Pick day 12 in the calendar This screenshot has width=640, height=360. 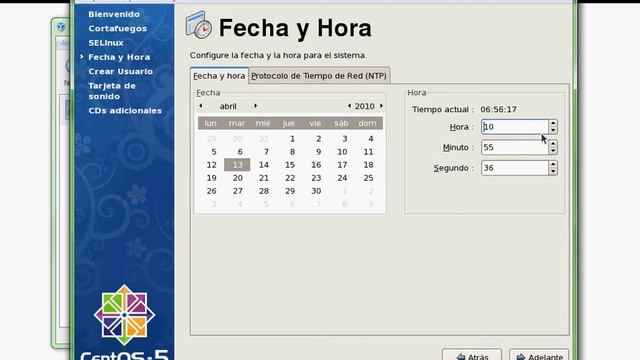pyautogui.click(x=211, y=165)
